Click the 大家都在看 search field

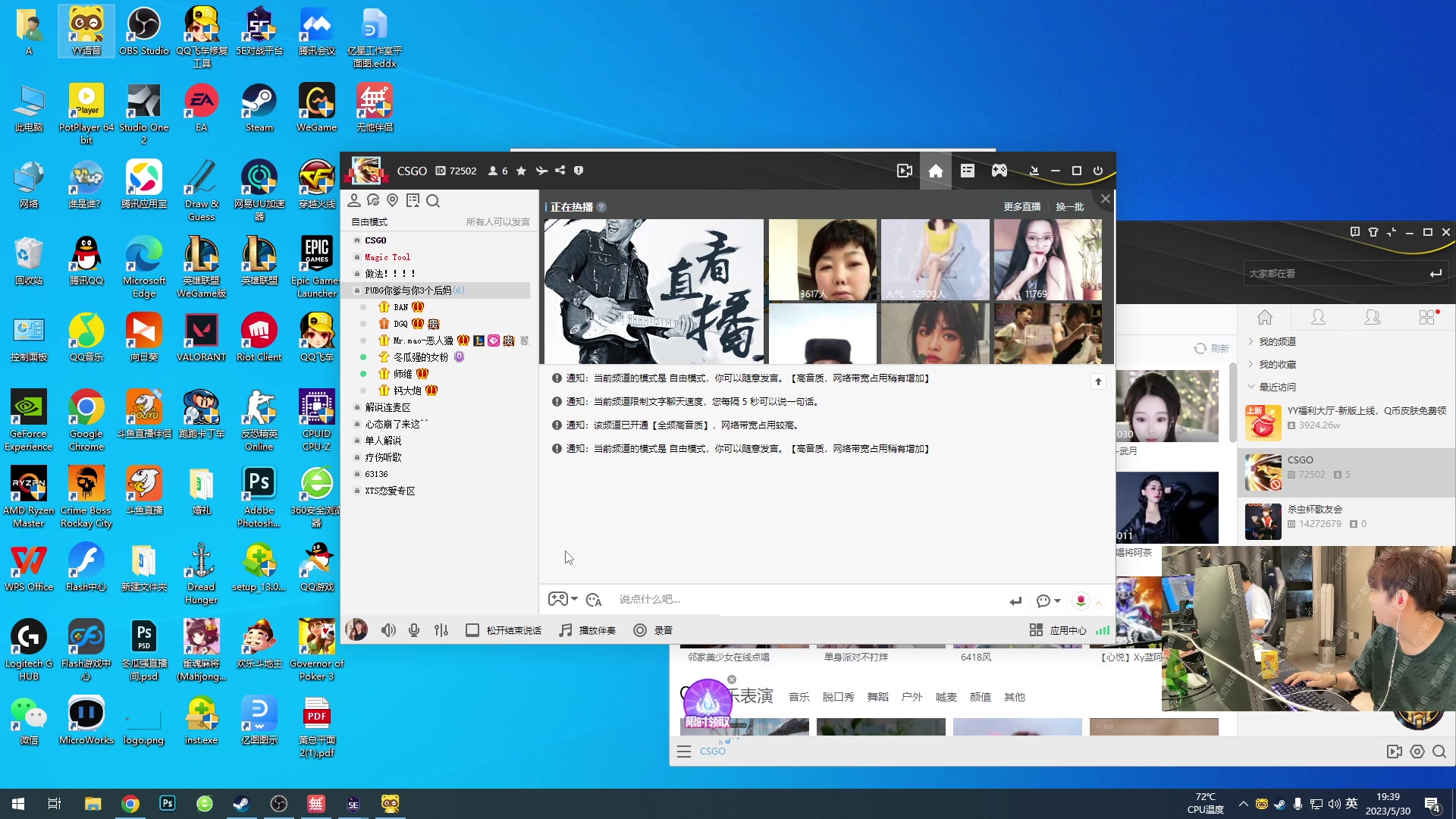point(1335,274)
